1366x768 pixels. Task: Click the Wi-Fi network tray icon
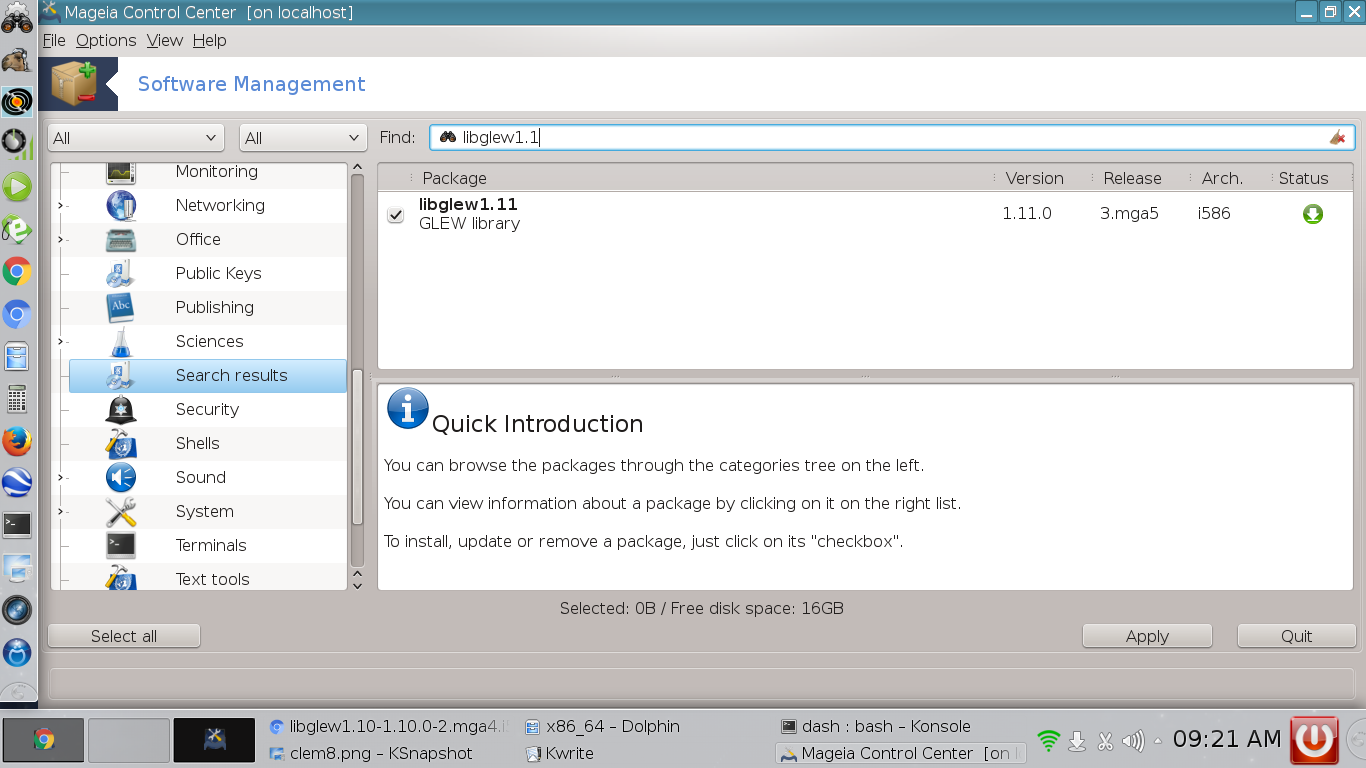(1048, 740)
